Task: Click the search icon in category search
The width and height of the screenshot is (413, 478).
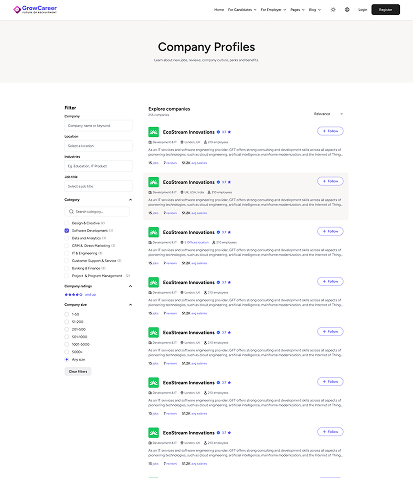Action: point(71,212)
